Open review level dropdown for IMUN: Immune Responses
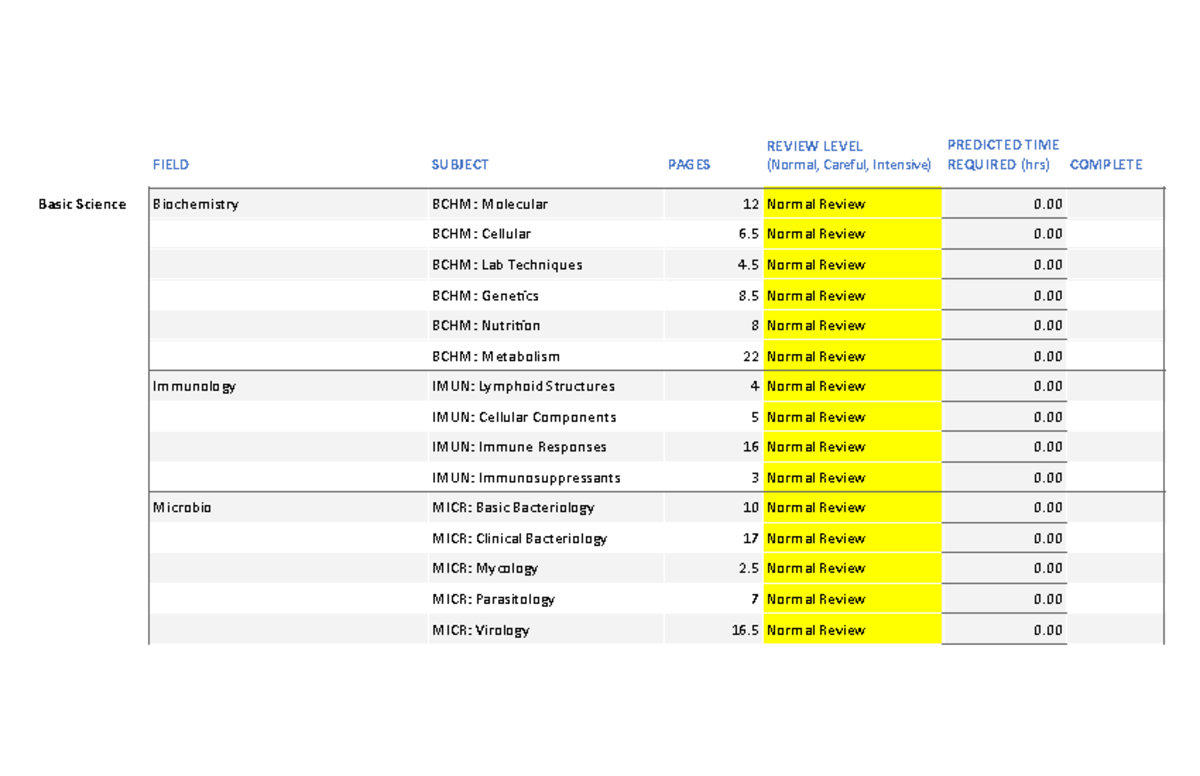Screen dimensions: 1200x776 tap(851, 446)
